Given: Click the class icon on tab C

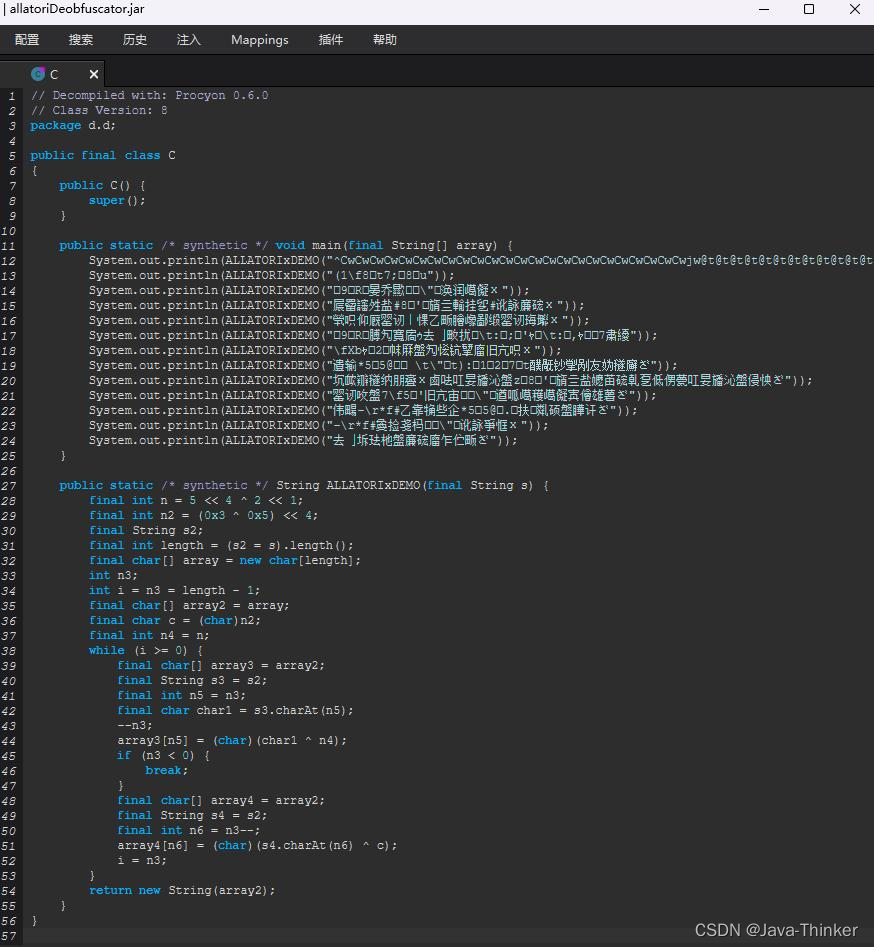Looking at the screenshot, I should coord(38,74).
